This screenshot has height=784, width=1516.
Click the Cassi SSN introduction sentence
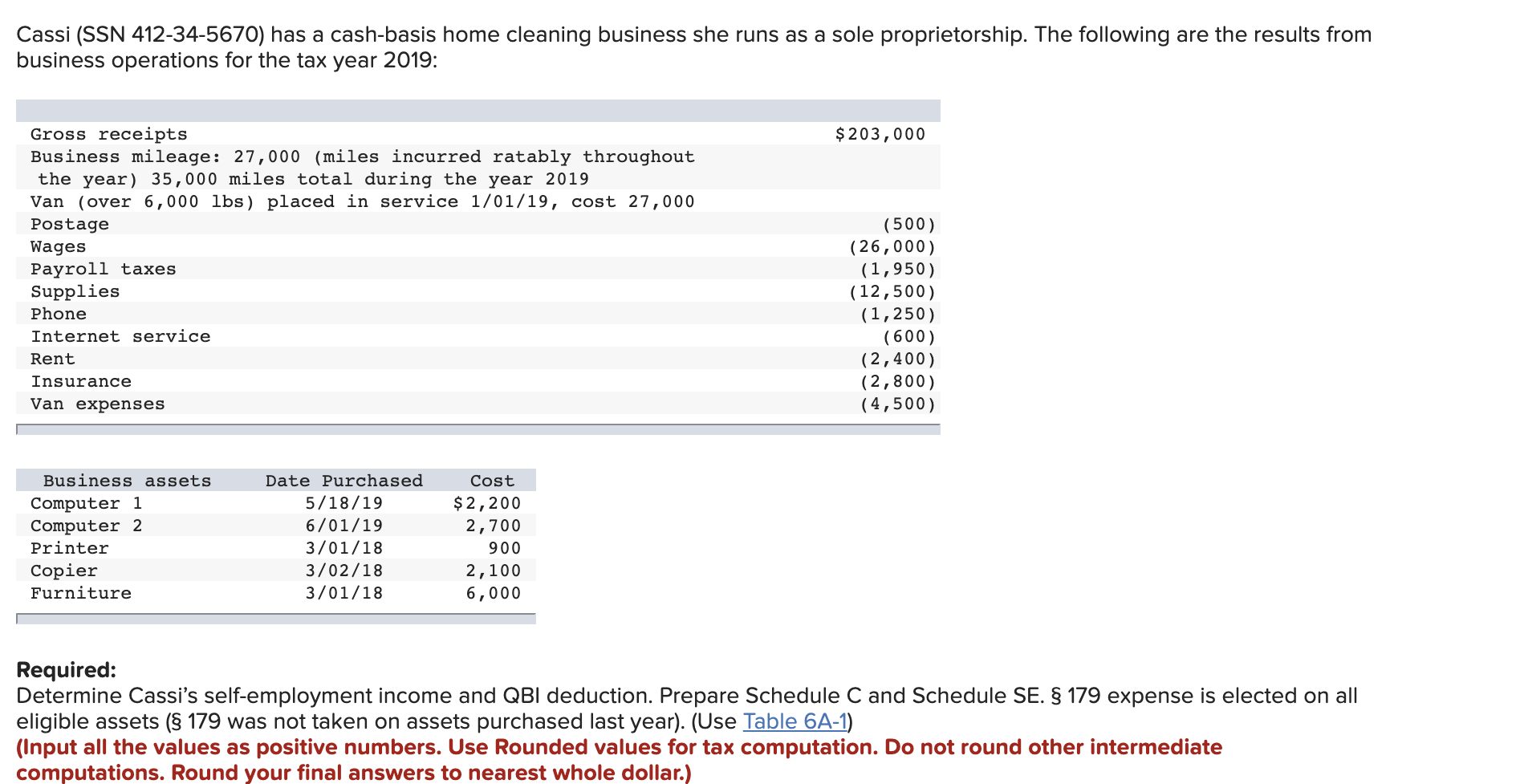click(x=694, y=47)
